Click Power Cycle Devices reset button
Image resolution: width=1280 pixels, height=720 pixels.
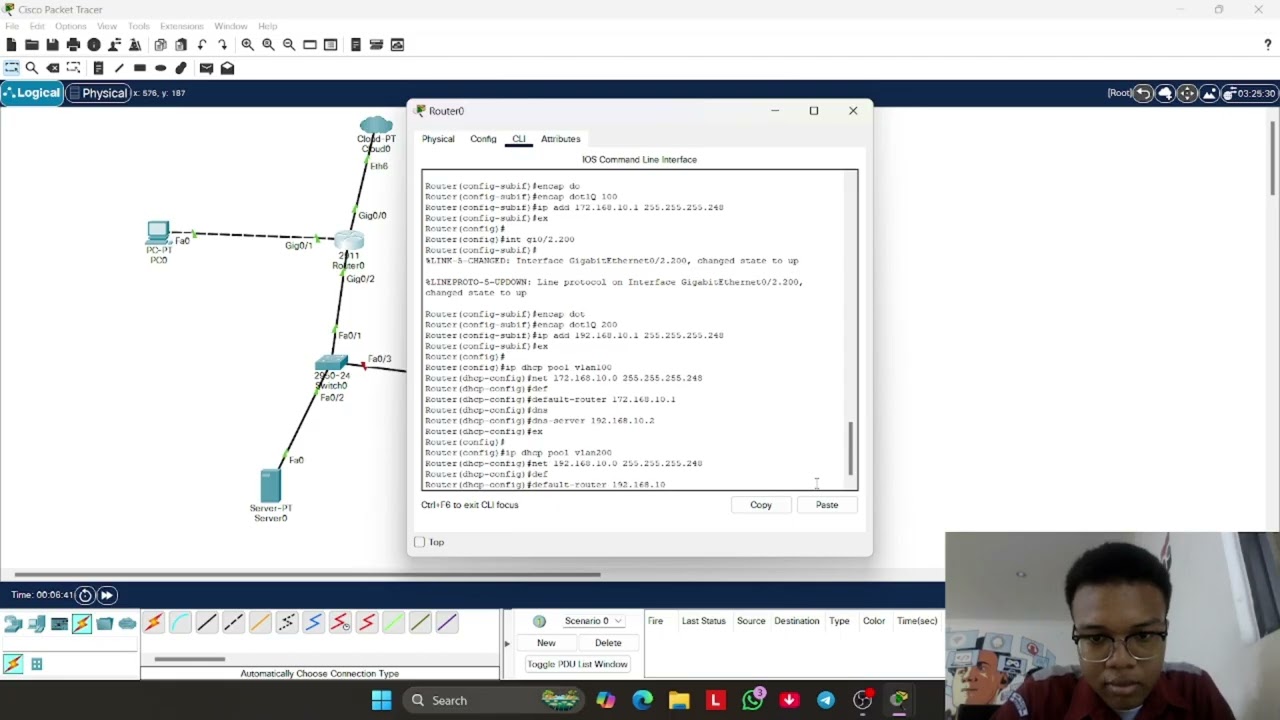85,595
